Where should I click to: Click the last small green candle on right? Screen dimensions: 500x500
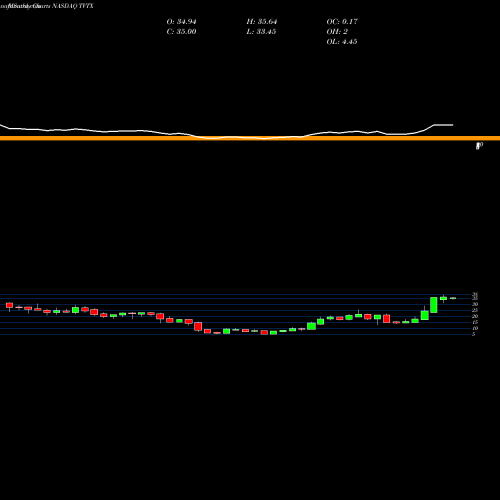(x=453, y=298)
